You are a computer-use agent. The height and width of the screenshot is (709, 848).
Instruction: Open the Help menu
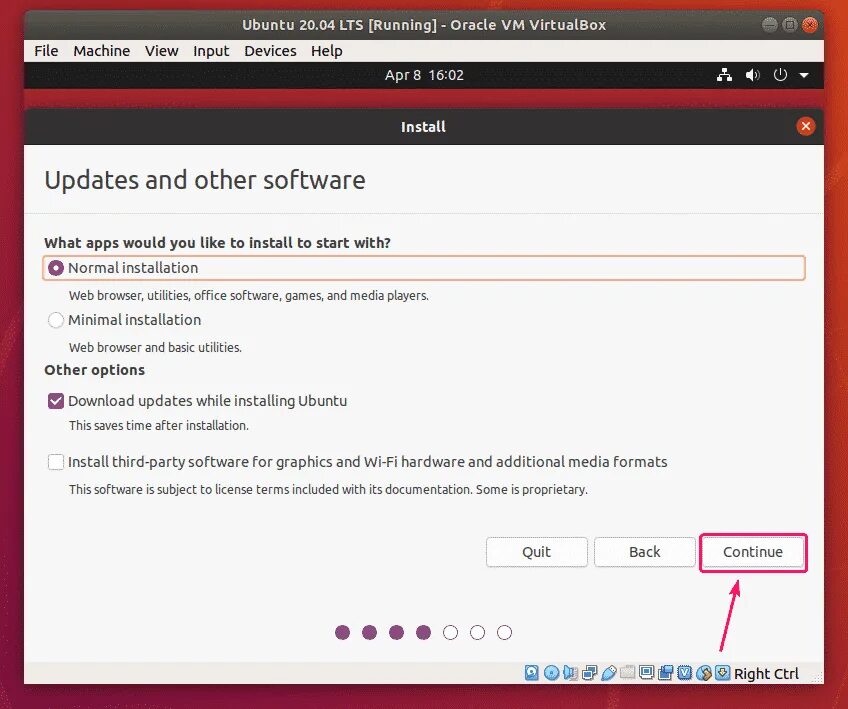coord(326,51)
